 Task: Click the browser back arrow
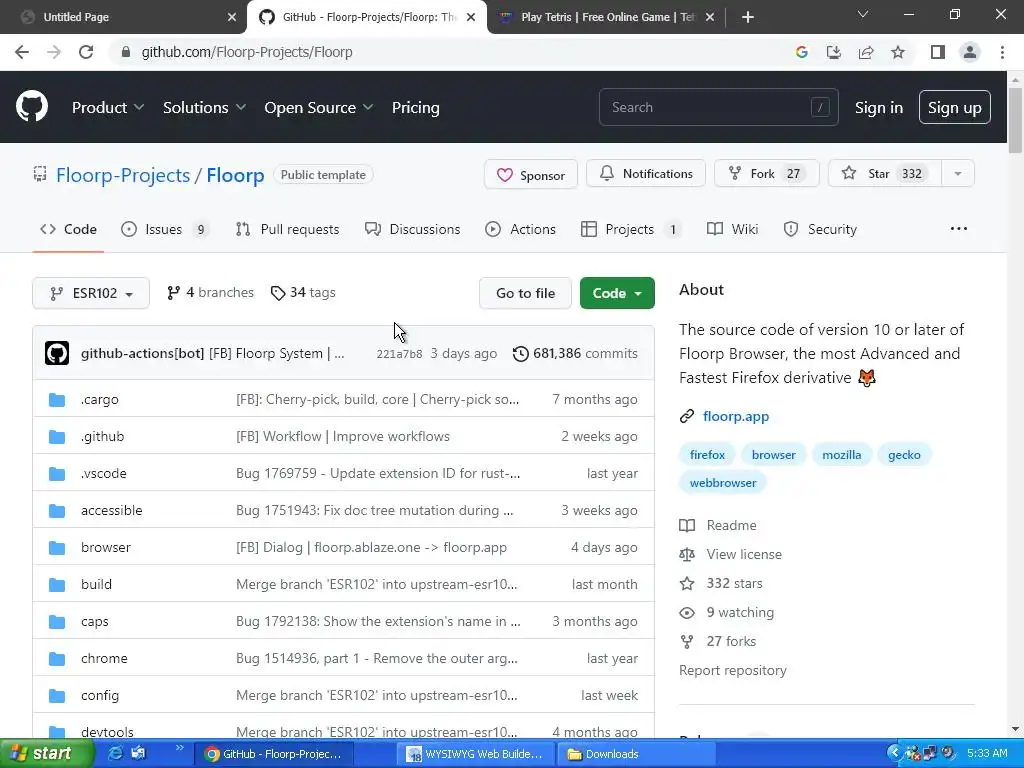[22, 52]
